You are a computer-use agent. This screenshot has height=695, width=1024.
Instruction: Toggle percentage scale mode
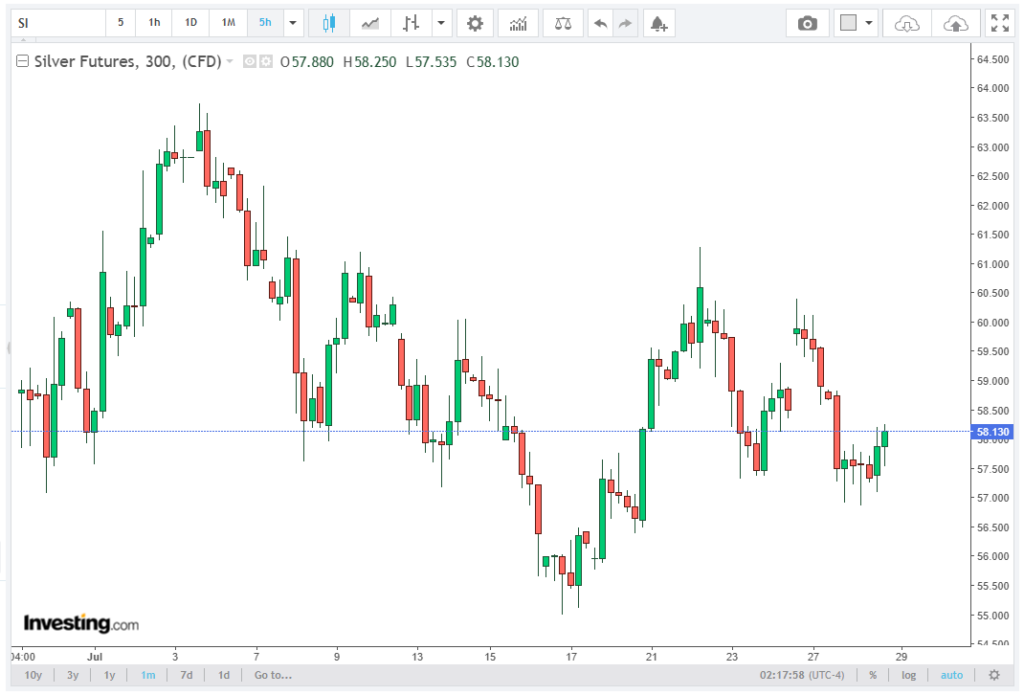(x=873, y=675)
